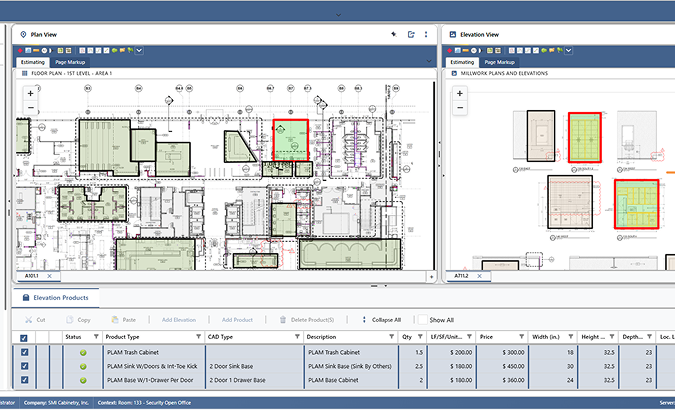Toggle the header select-all checkbox
This screenshot has height=410, width=676.
[24, 338]
